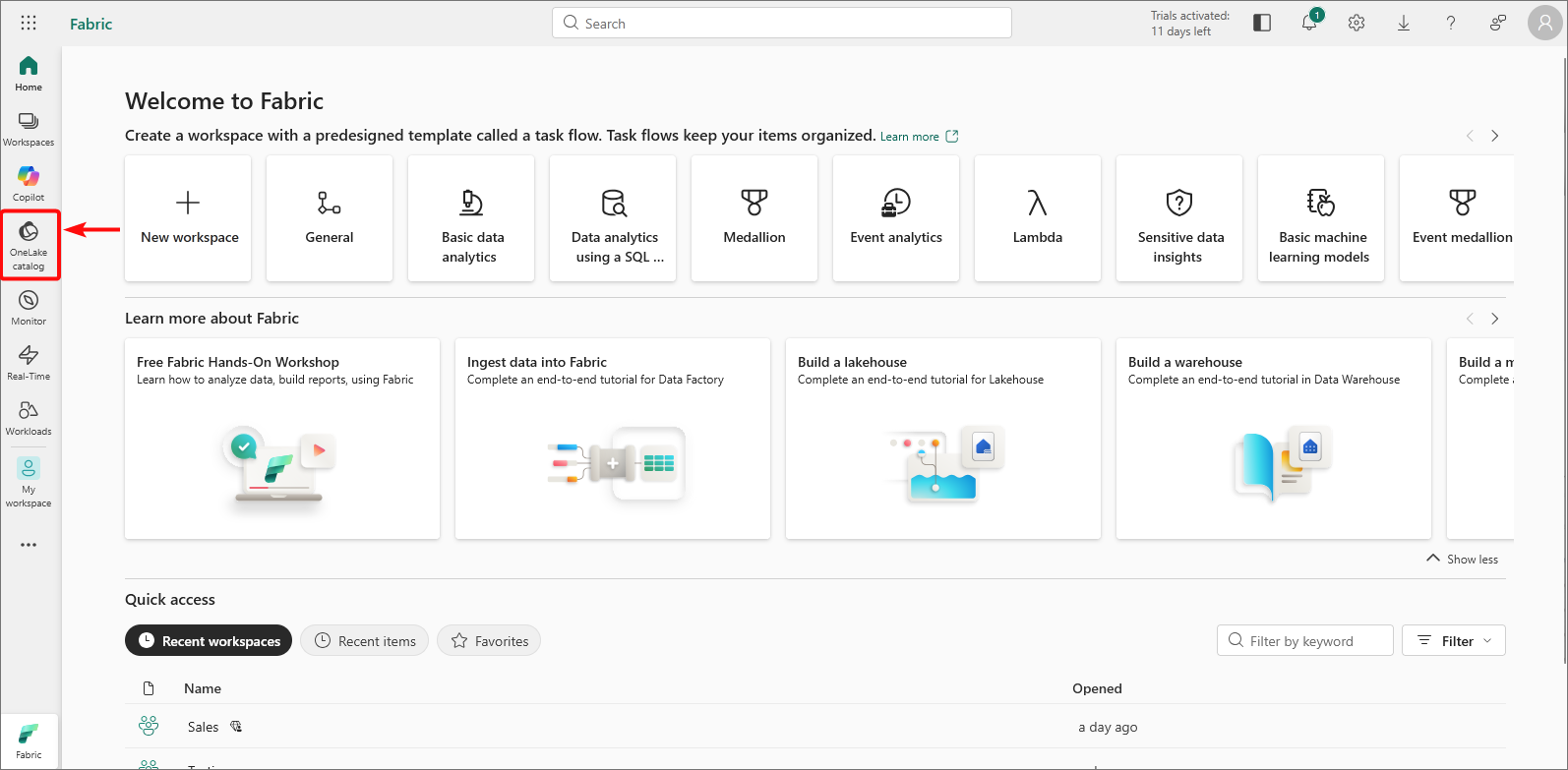The image size is (1568, 770).
Task: Choose the Medallion task flow template
Action: point(754,218)
